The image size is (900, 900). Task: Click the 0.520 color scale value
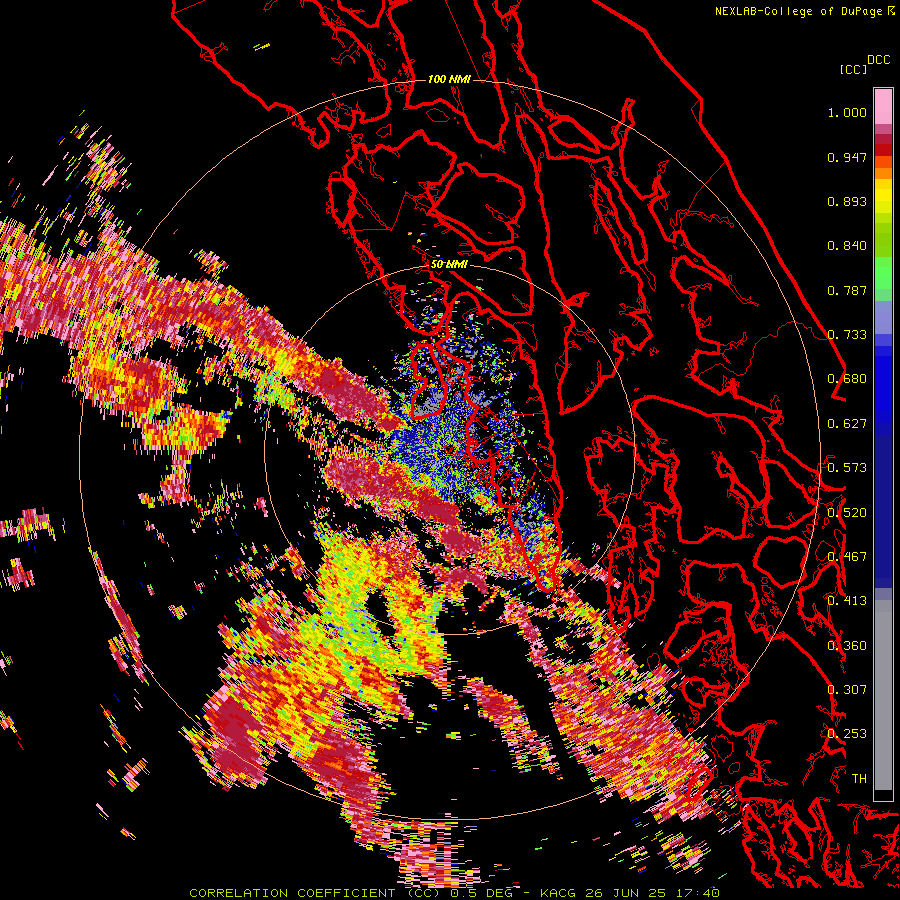(847, 512)
